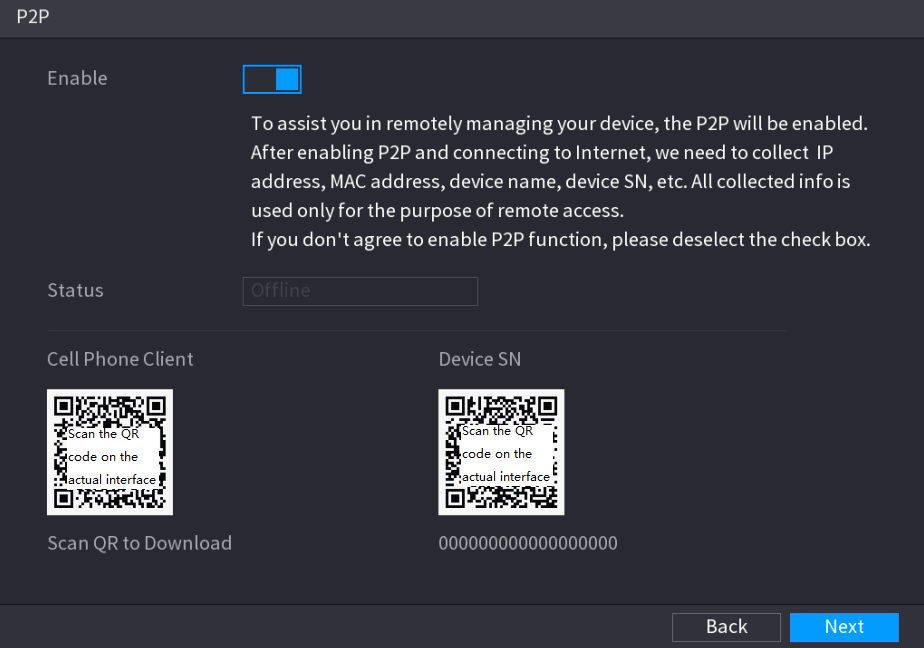Select the Device SN QR code
The image size is (924, 648).
(501, 452)
